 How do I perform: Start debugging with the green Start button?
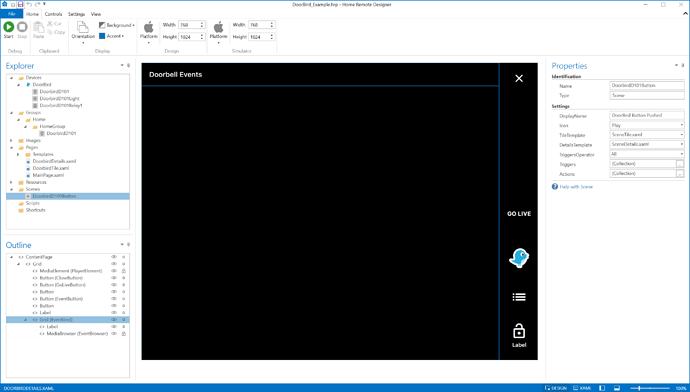tap(8, 27)
